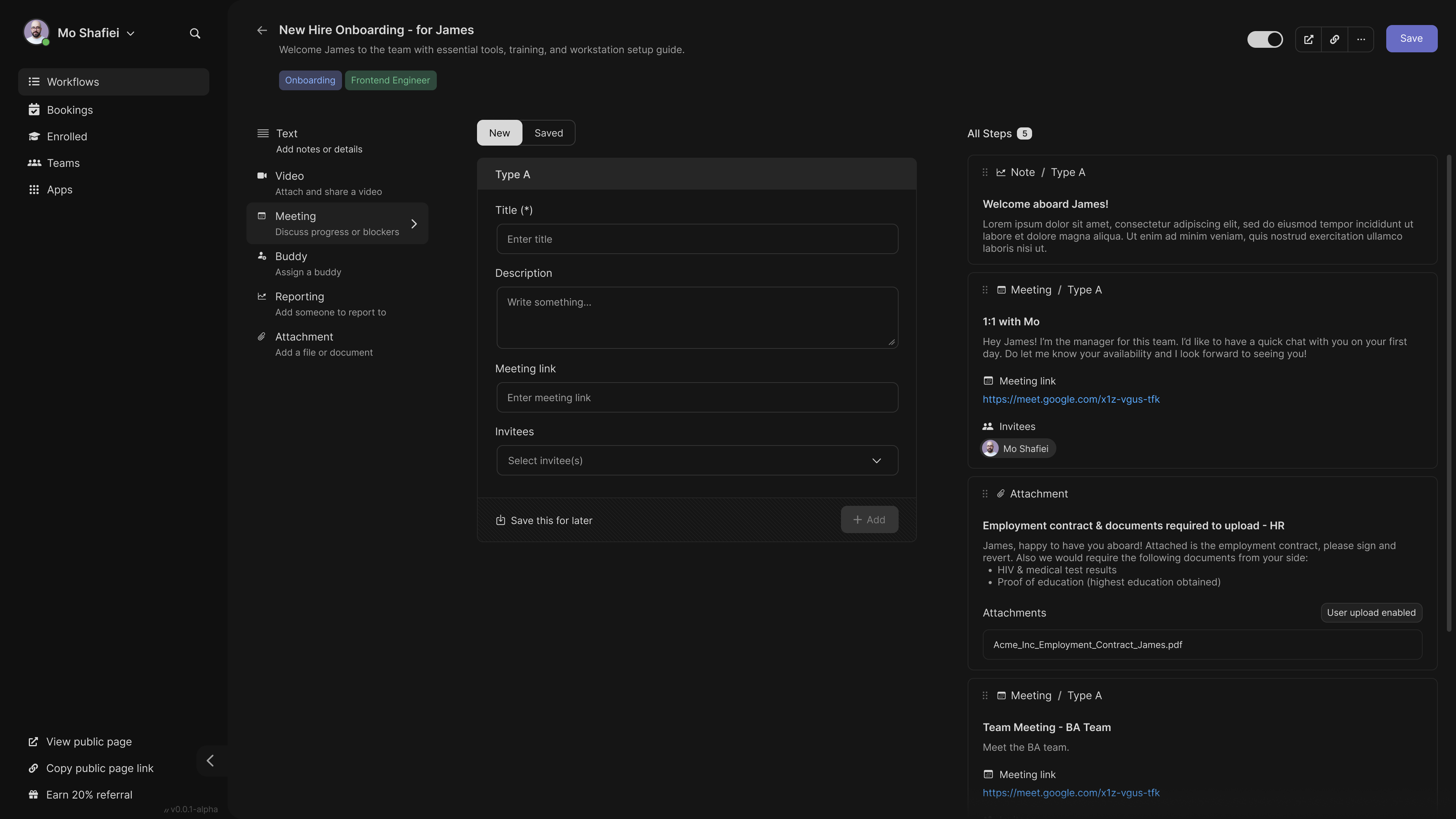Open Workflows in the sidebar
1456x819 pixels.
114,82
